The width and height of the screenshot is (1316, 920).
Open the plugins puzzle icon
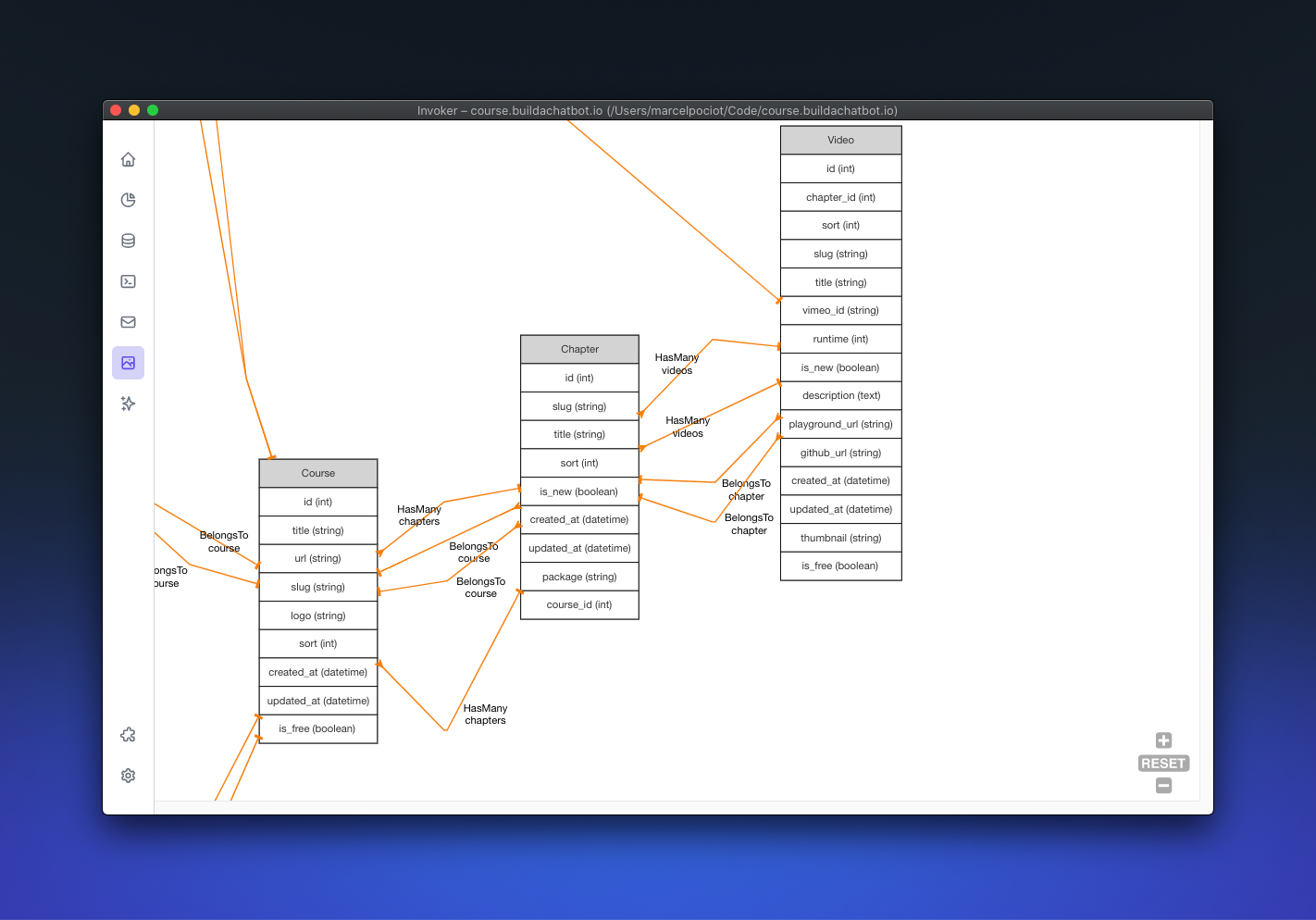click(128, 734)
